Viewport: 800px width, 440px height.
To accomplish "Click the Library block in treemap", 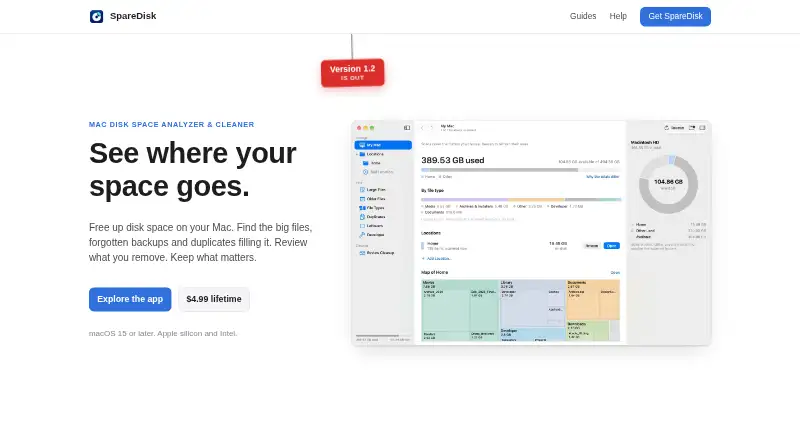I will [532, 303].
